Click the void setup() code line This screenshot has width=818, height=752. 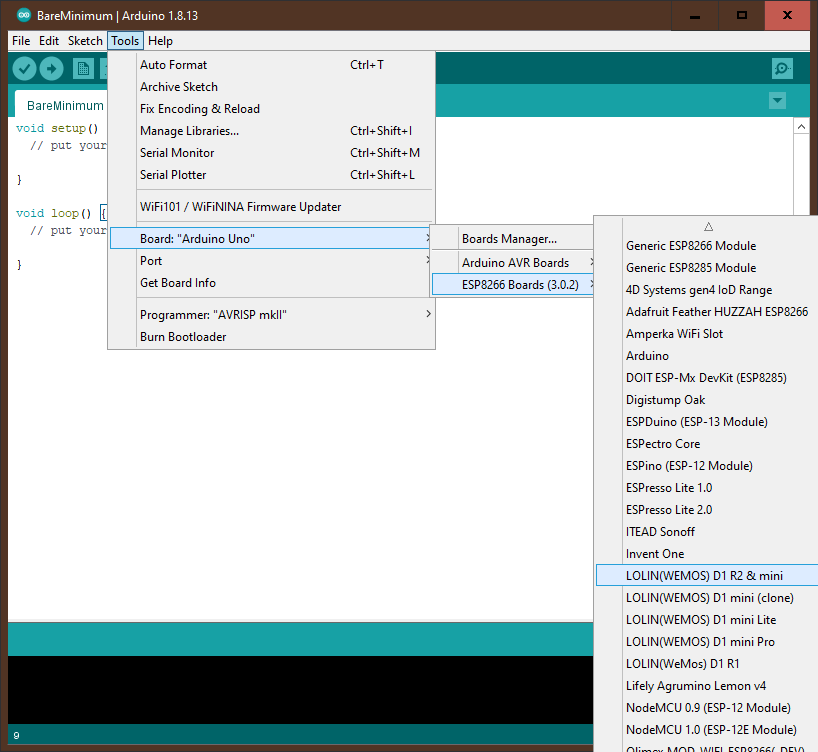[x=57, y=128]
